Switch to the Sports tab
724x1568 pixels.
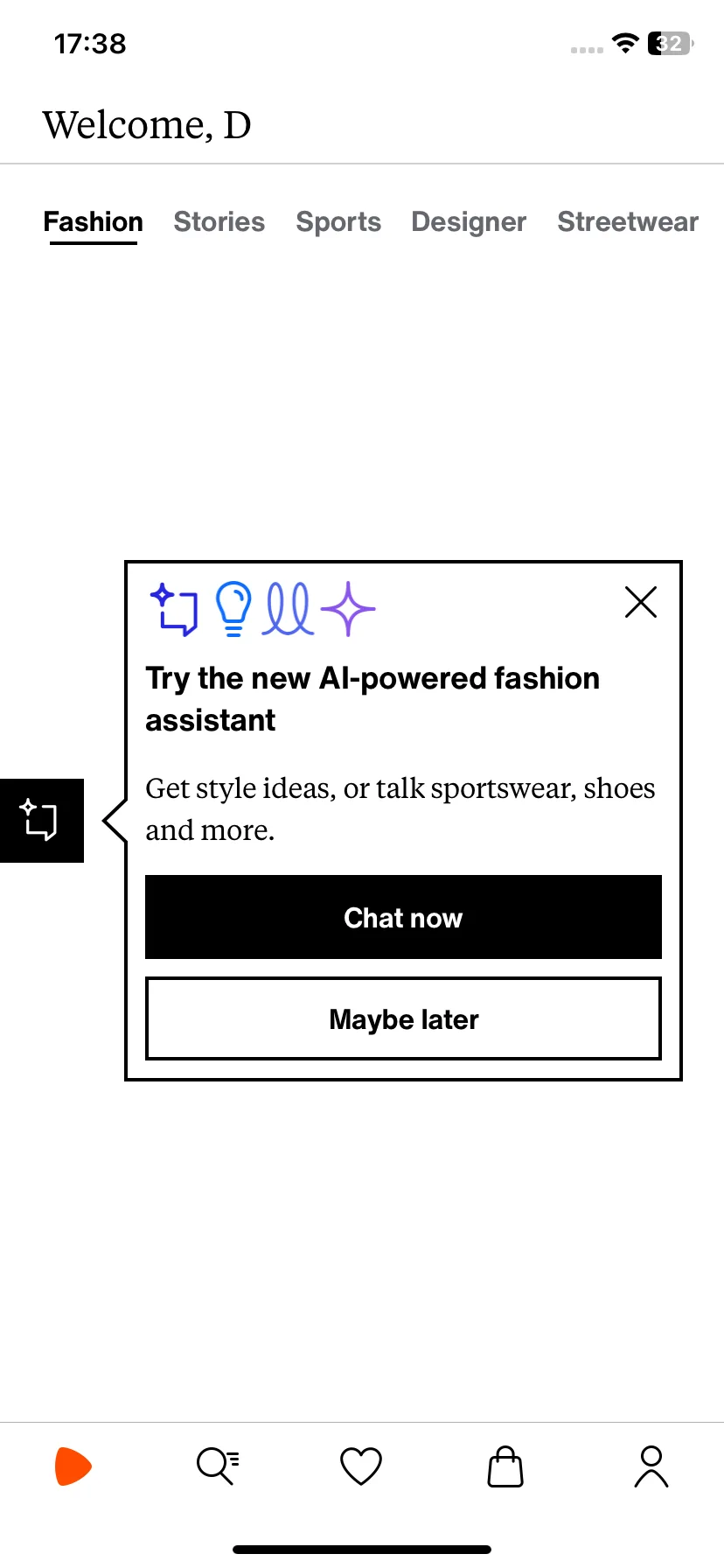tap(338, 222)
